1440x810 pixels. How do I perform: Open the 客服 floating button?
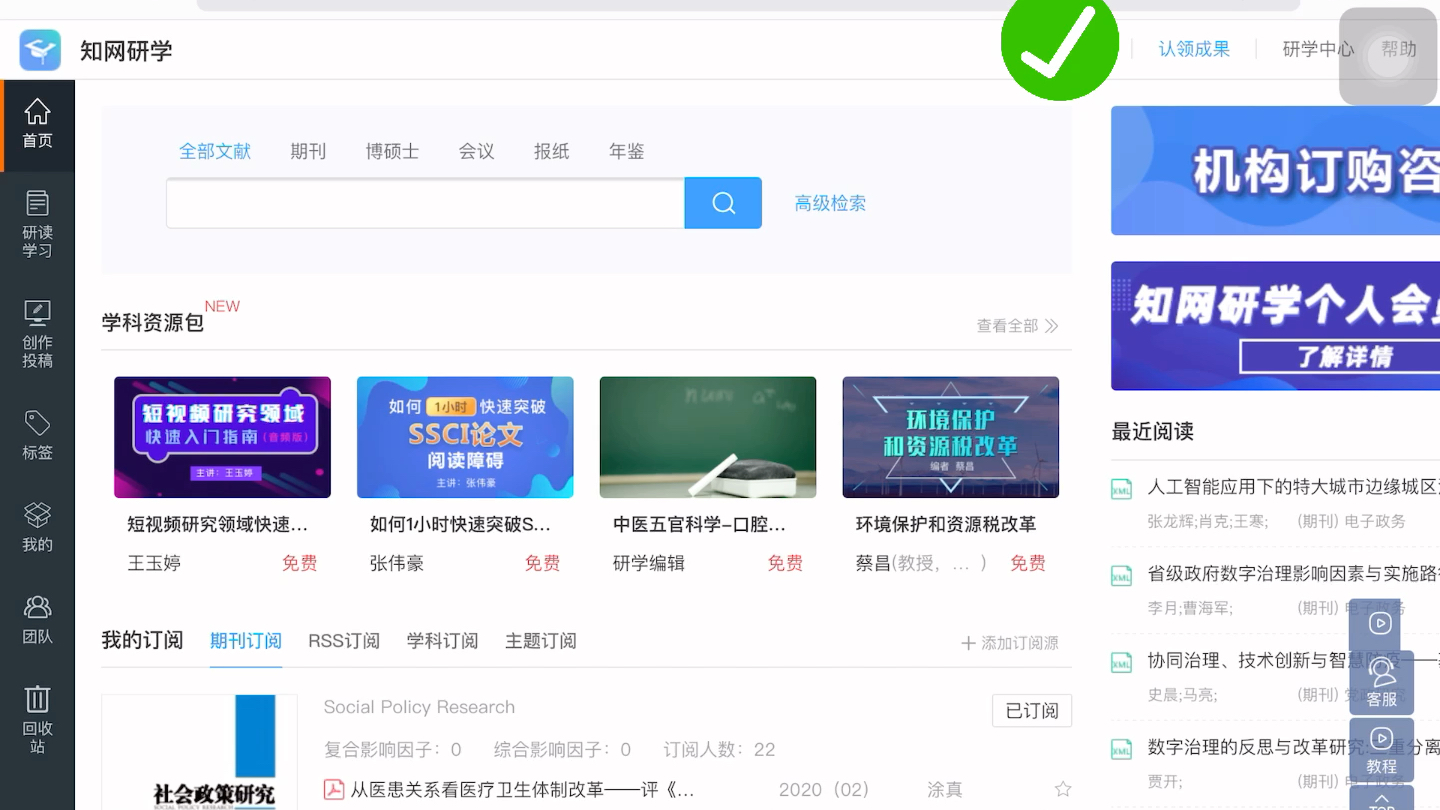tap(1381, 683)
